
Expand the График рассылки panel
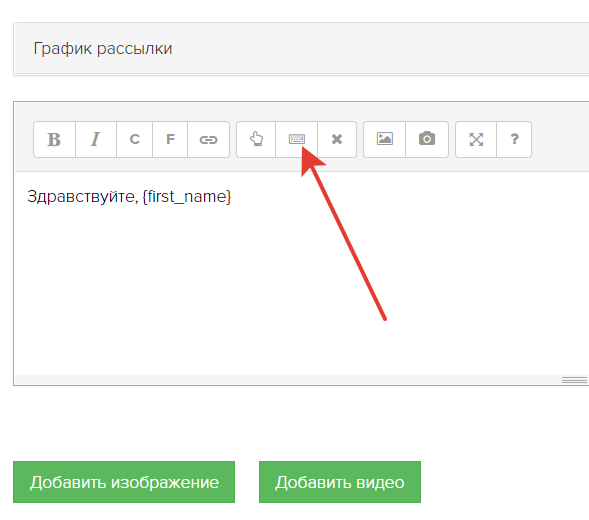click(x=301, y=49)
